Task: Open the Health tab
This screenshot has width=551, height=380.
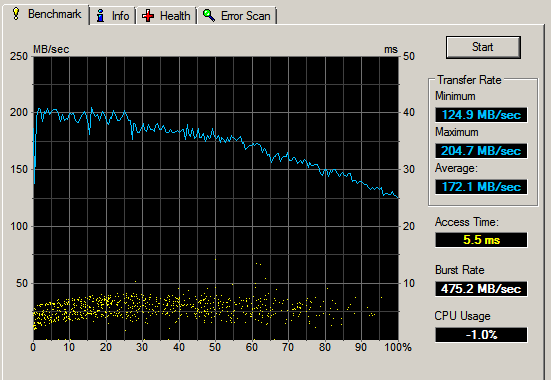Action: [x=166, y=16]
